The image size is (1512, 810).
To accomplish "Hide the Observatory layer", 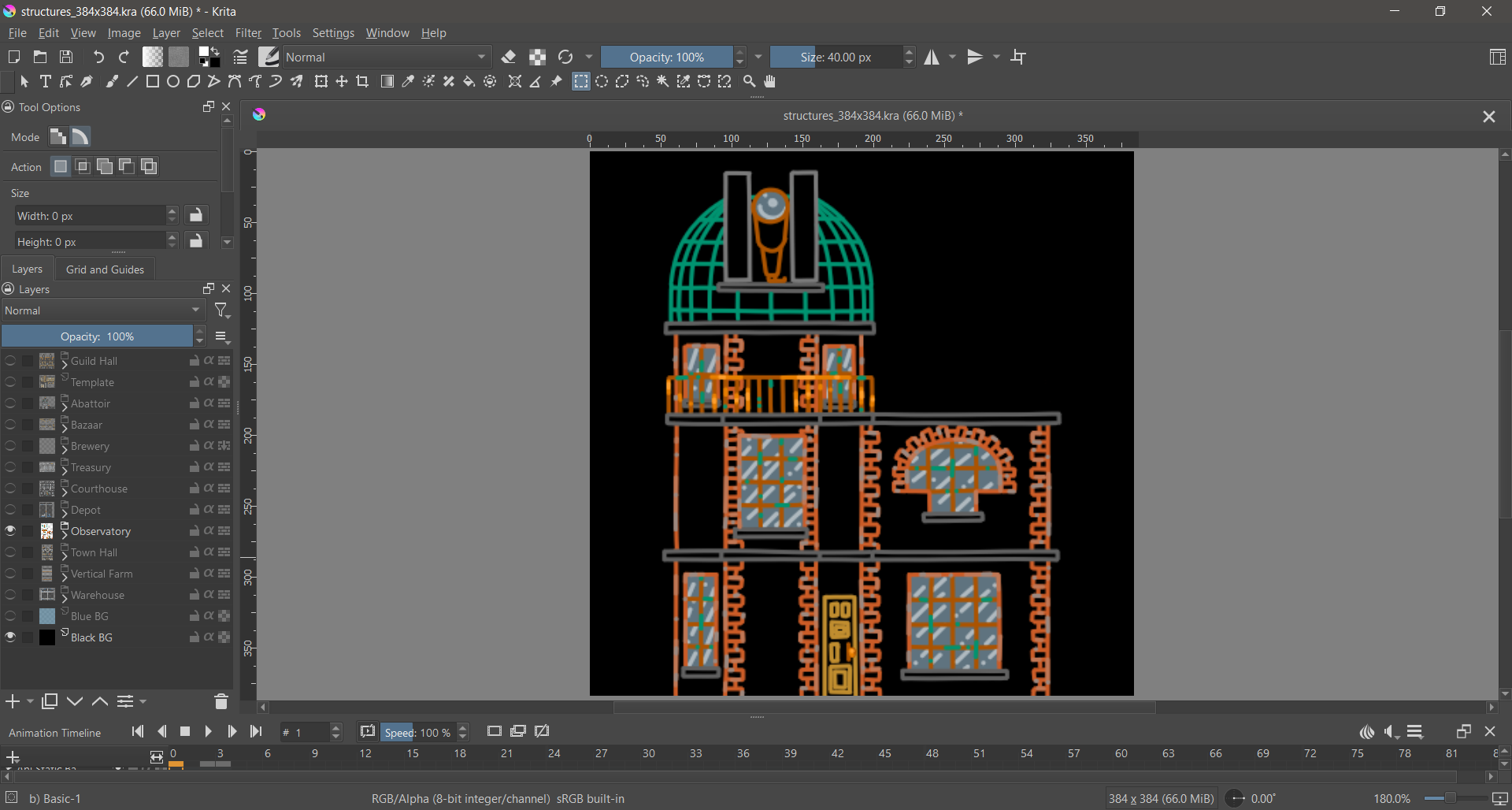I will [10, 531].
